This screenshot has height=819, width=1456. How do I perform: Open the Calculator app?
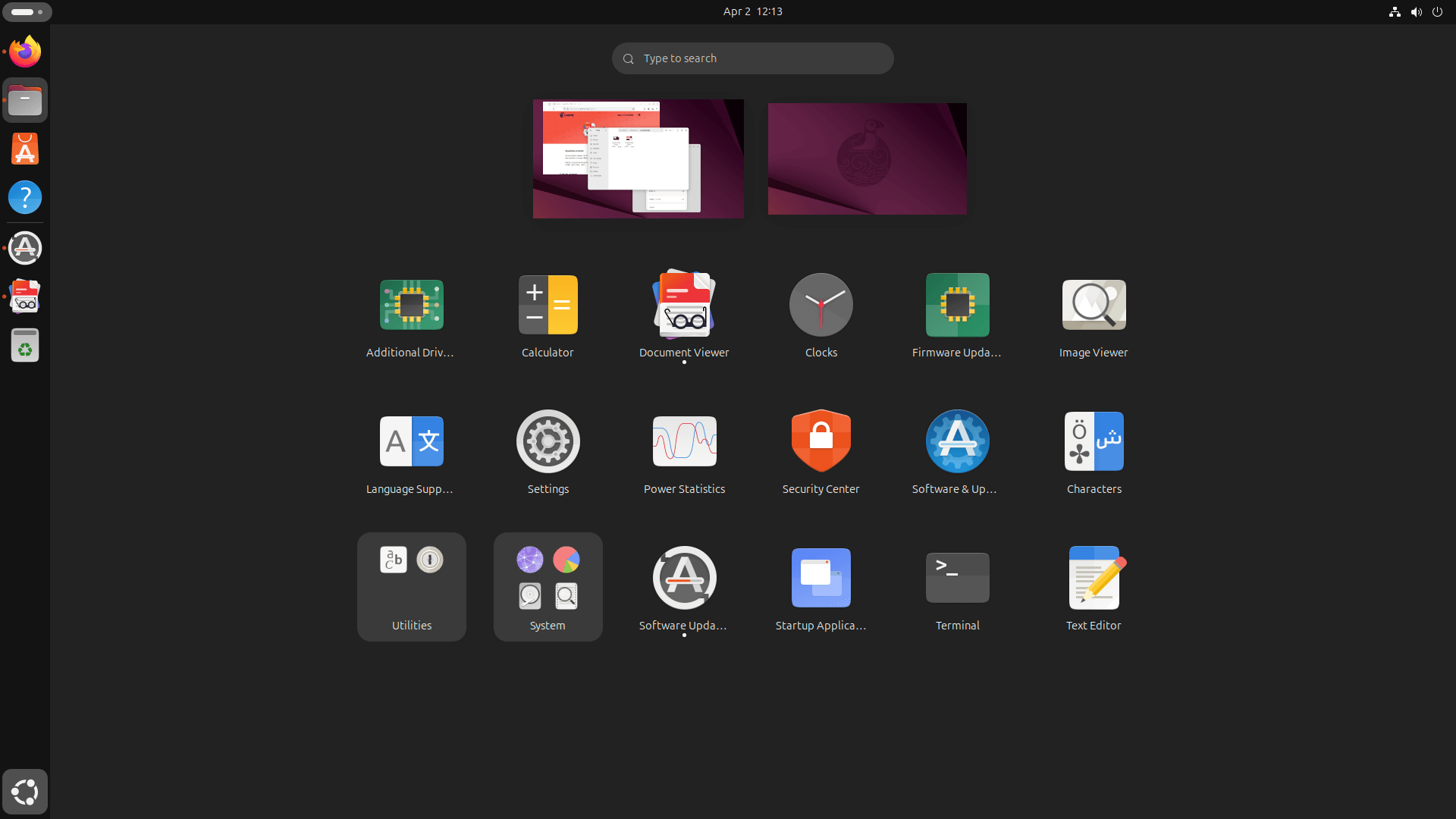click(548, 304)
